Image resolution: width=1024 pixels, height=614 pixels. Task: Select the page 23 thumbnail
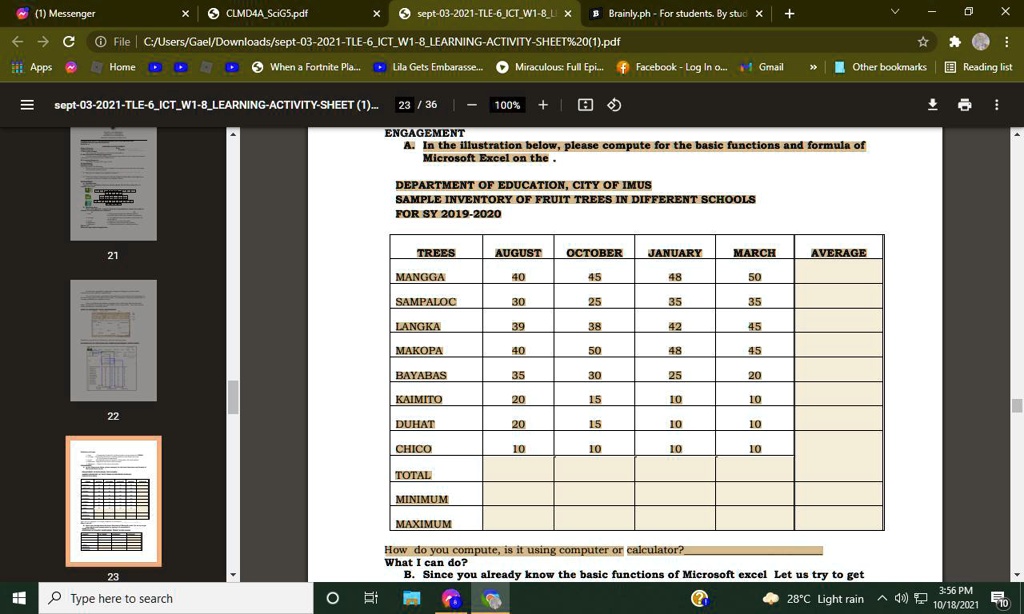(x=114, y=500)
